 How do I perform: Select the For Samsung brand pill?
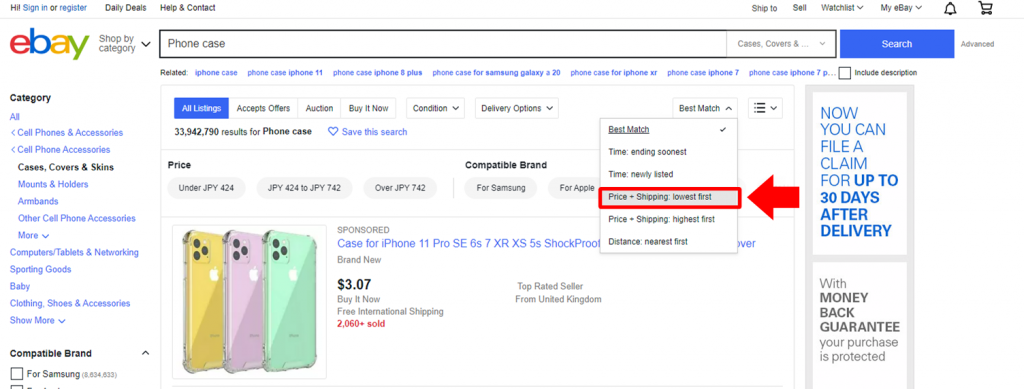(500, 188)
